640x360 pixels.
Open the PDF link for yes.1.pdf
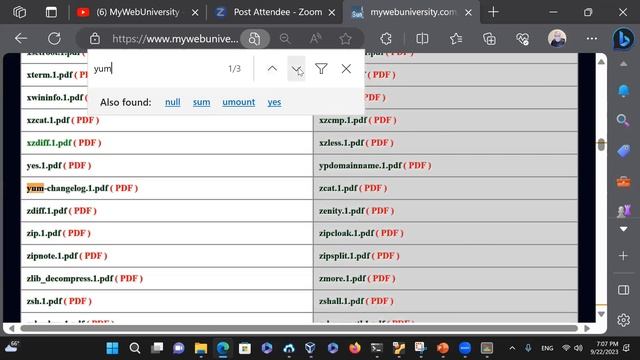coord(77,165)
